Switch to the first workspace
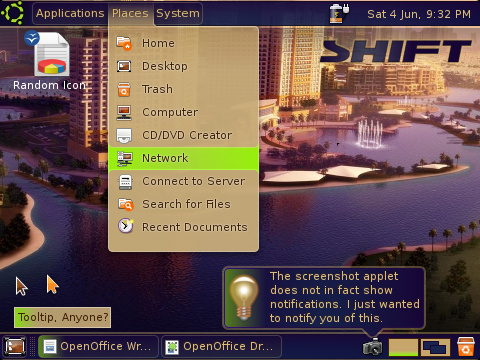The width and height of the screenshot is (480, 360). pos(403,347)
